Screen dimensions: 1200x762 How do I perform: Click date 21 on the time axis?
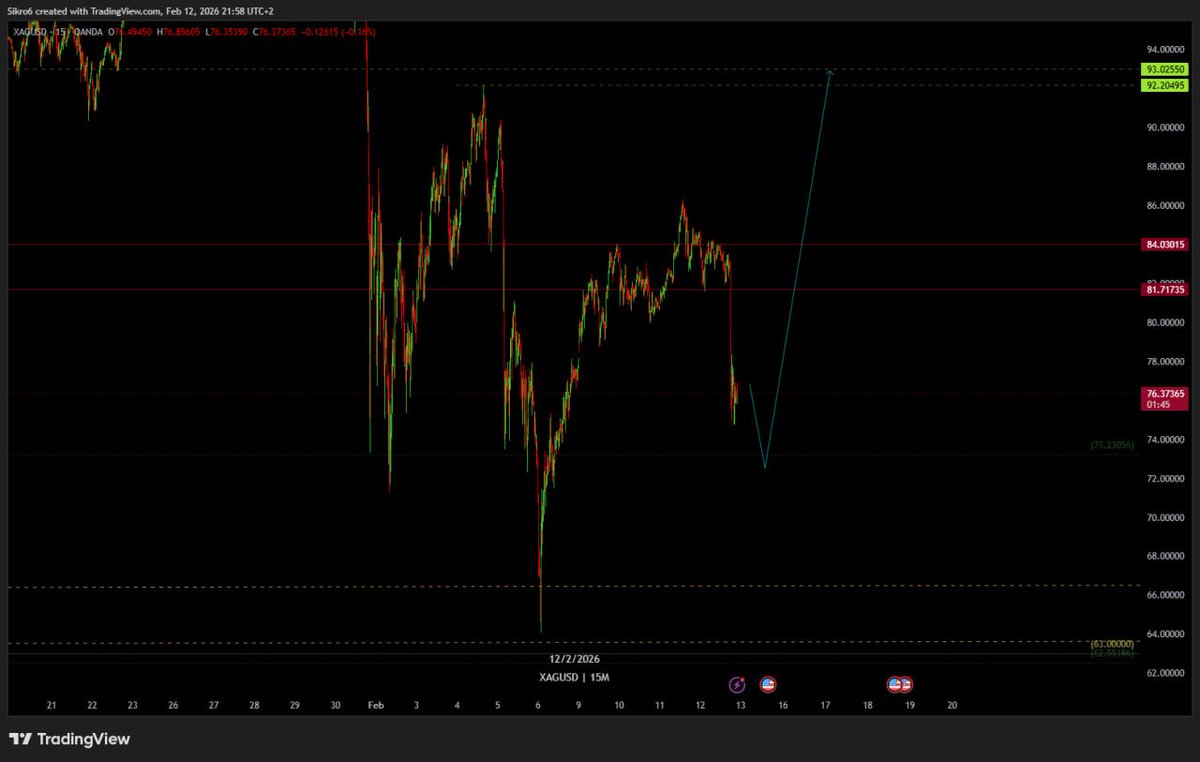pyautogui.click(x=51, y=705)
